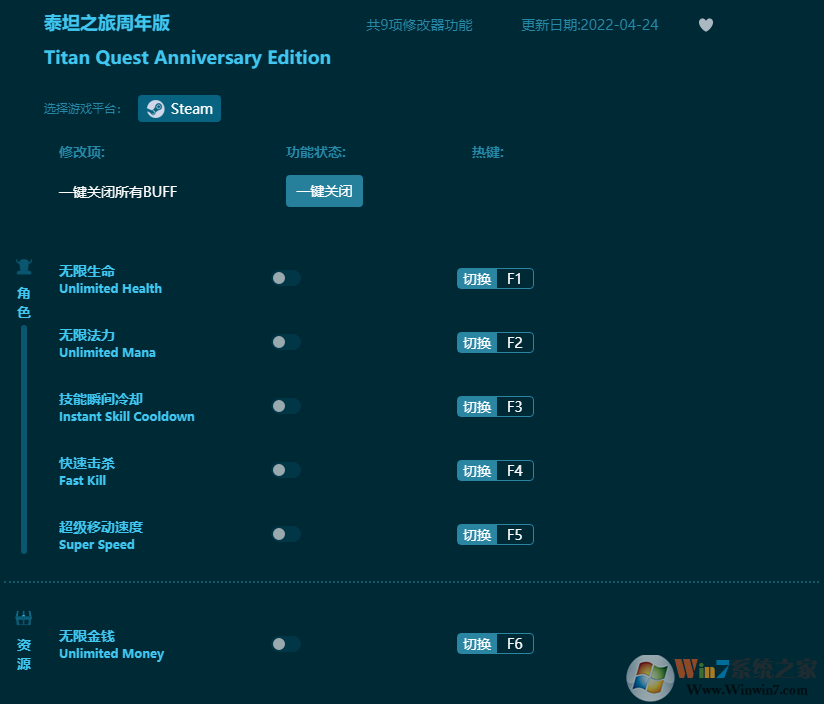Toggle Unlimited Mana switch

click(286, 342)
